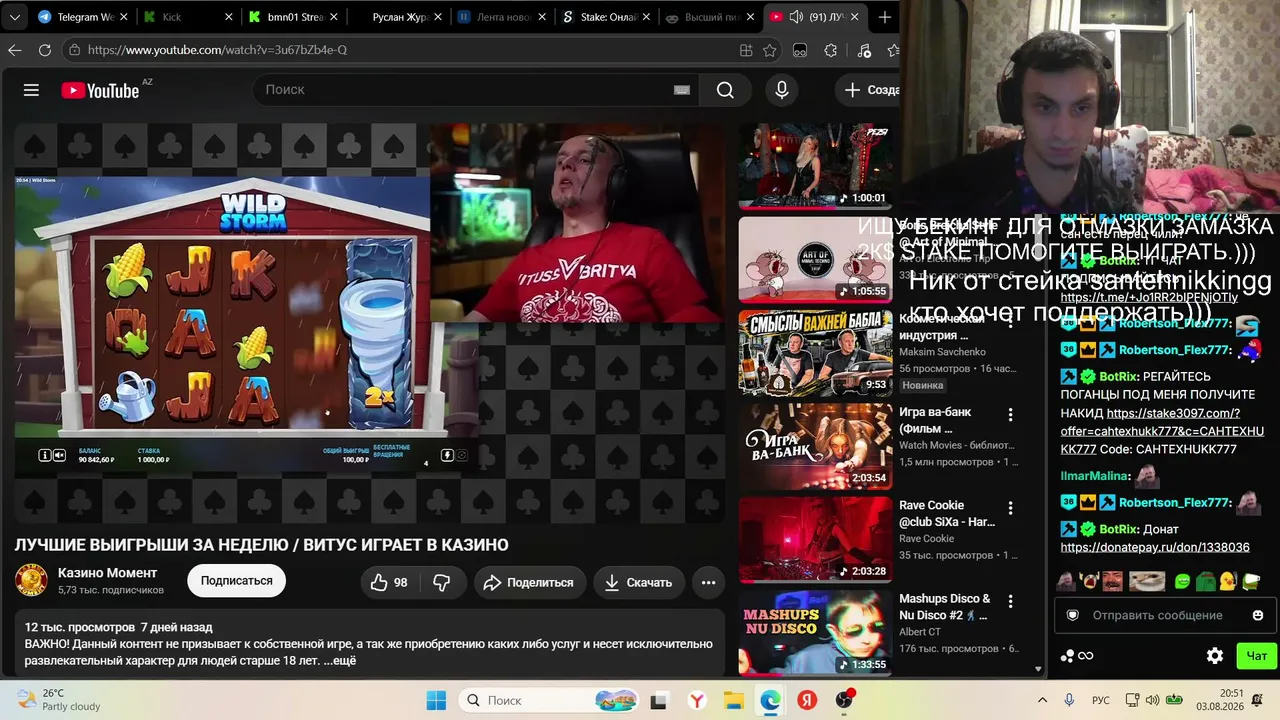The image size is (1280, 720).
Task: Download the video via Скачать
Action: [x=638, y=582]
